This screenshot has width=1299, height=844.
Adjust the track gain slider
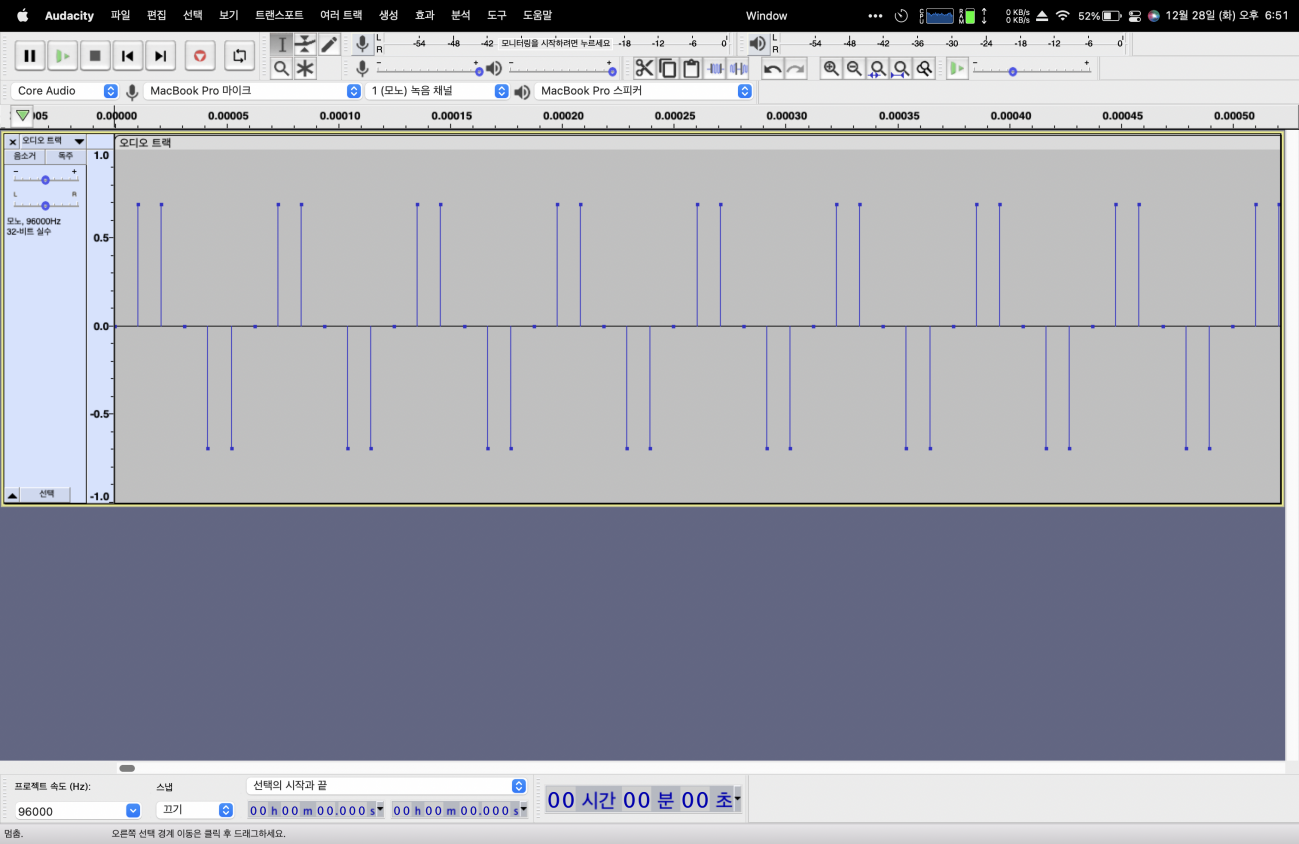[x=45, y=179]
